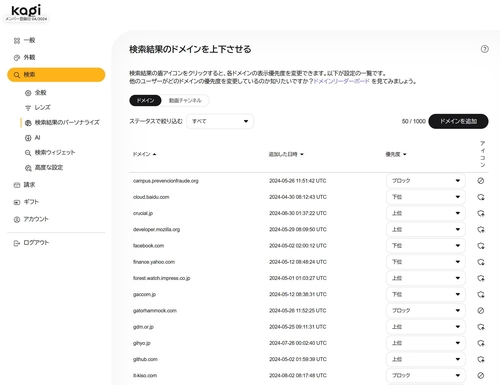Open the レンズ lenses subsection
This screenshot has width=500, height=385.
(x=38, y=108)
